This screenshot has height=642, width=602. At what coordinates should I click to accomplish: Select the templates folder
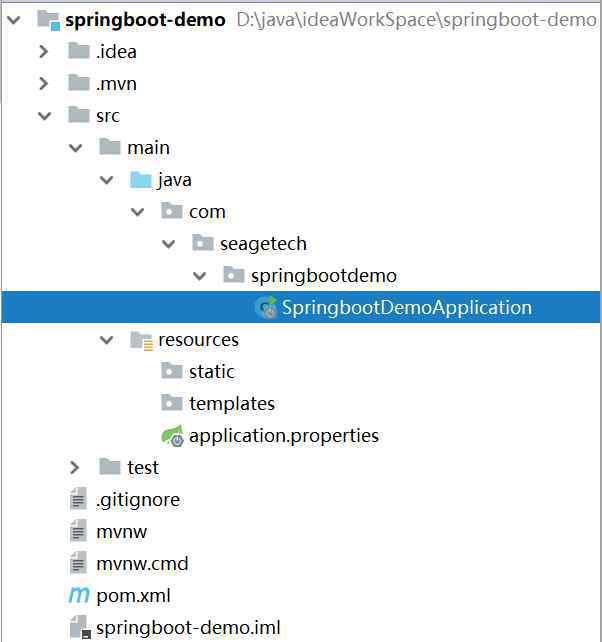point(232,404)
